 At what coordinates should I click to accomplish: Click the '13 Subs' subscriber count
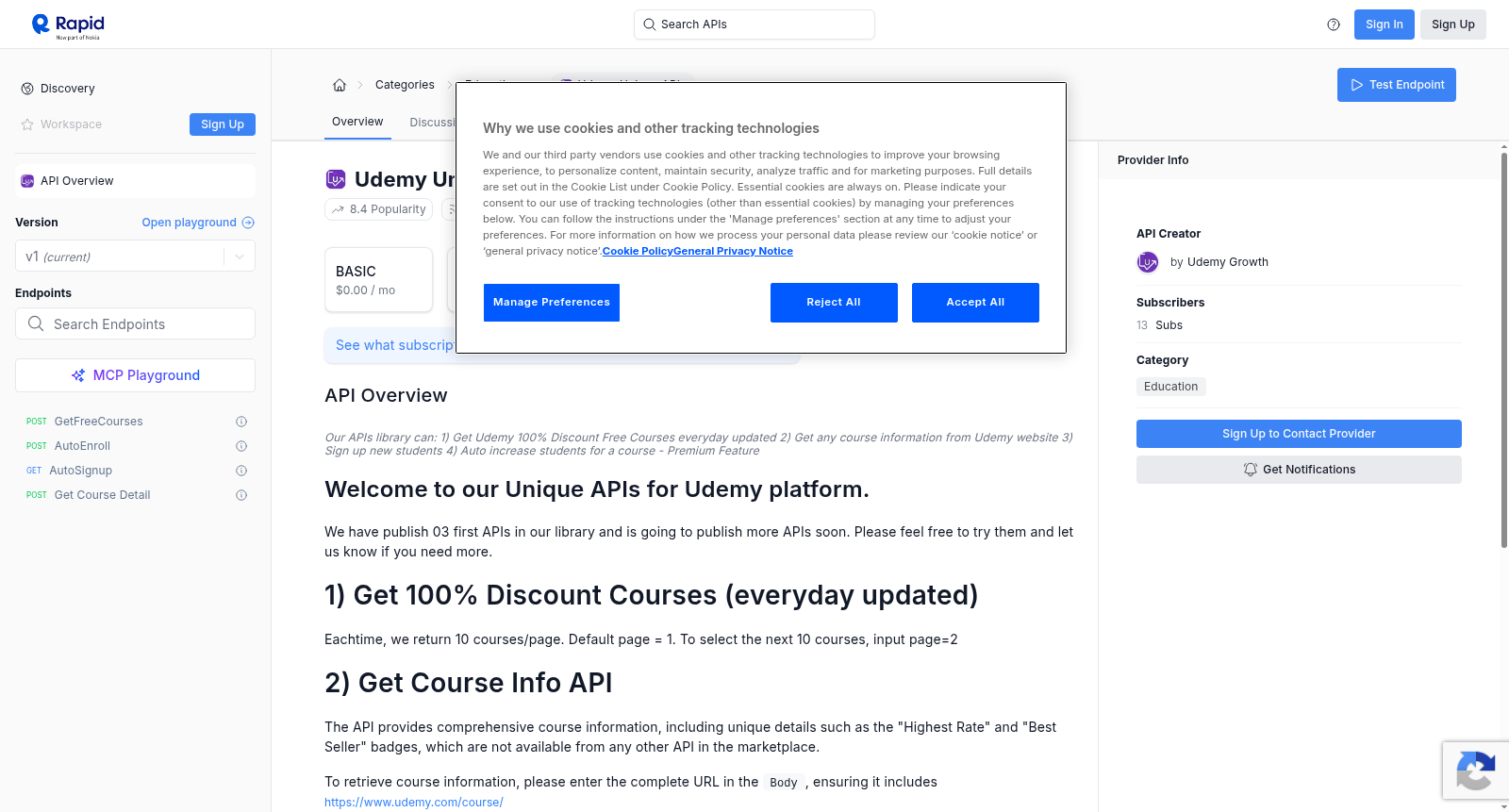[1159, 325]
